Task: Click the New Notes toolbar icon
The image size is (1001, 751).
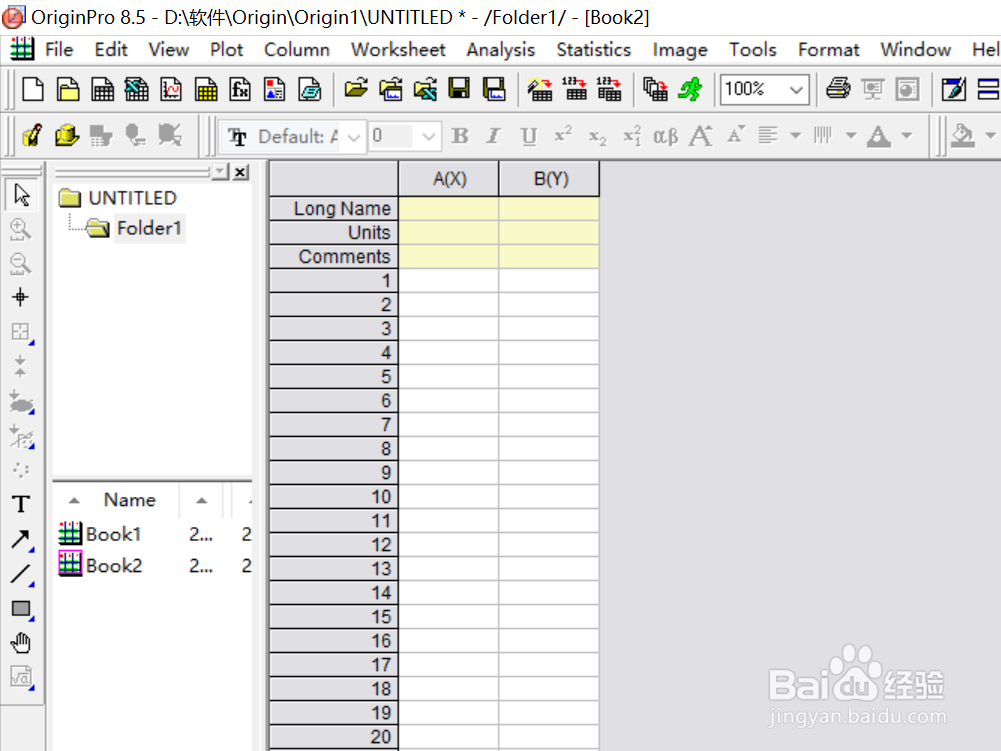Action: 310,89
